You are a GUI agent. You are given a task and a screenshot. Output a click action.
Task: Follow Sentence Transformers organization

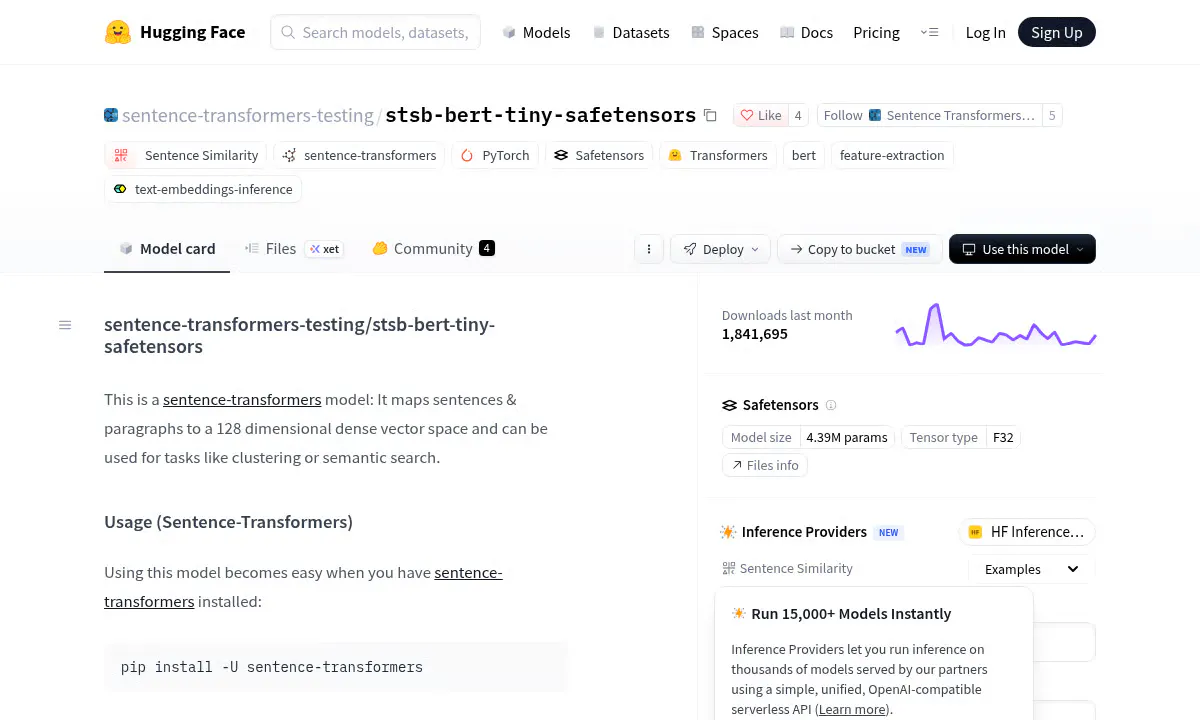click(929, 115)
